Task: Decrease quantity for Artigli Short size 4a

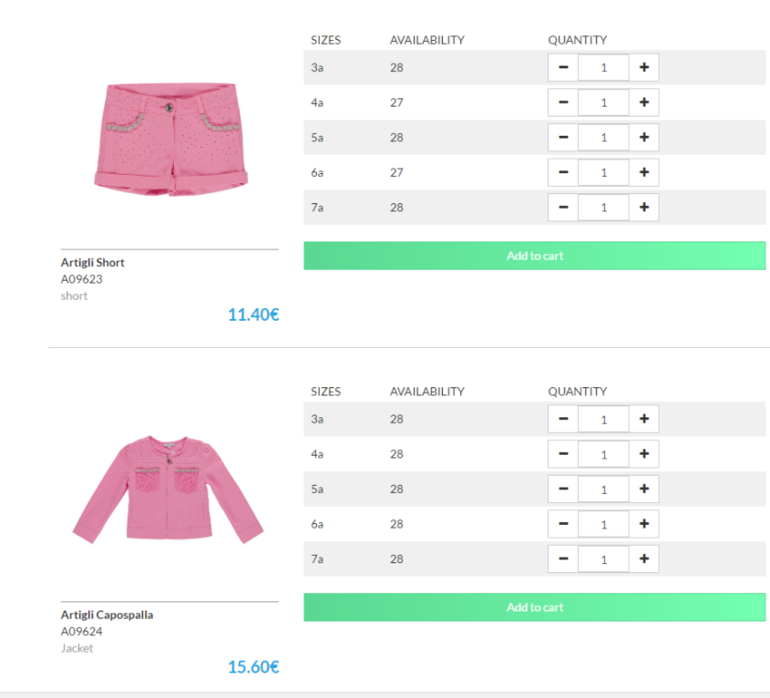Action: coord(563,103)
